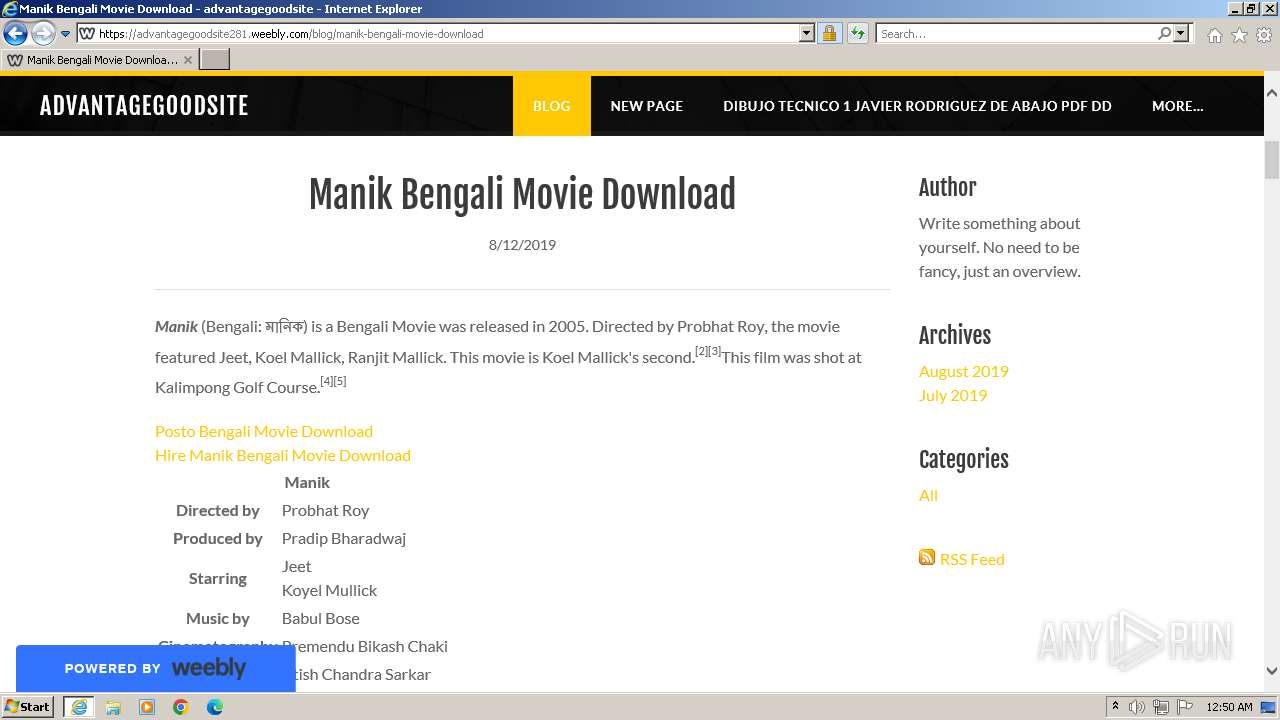
Task: Focus the Search box in the toolbar
Action: (1016, 34)
